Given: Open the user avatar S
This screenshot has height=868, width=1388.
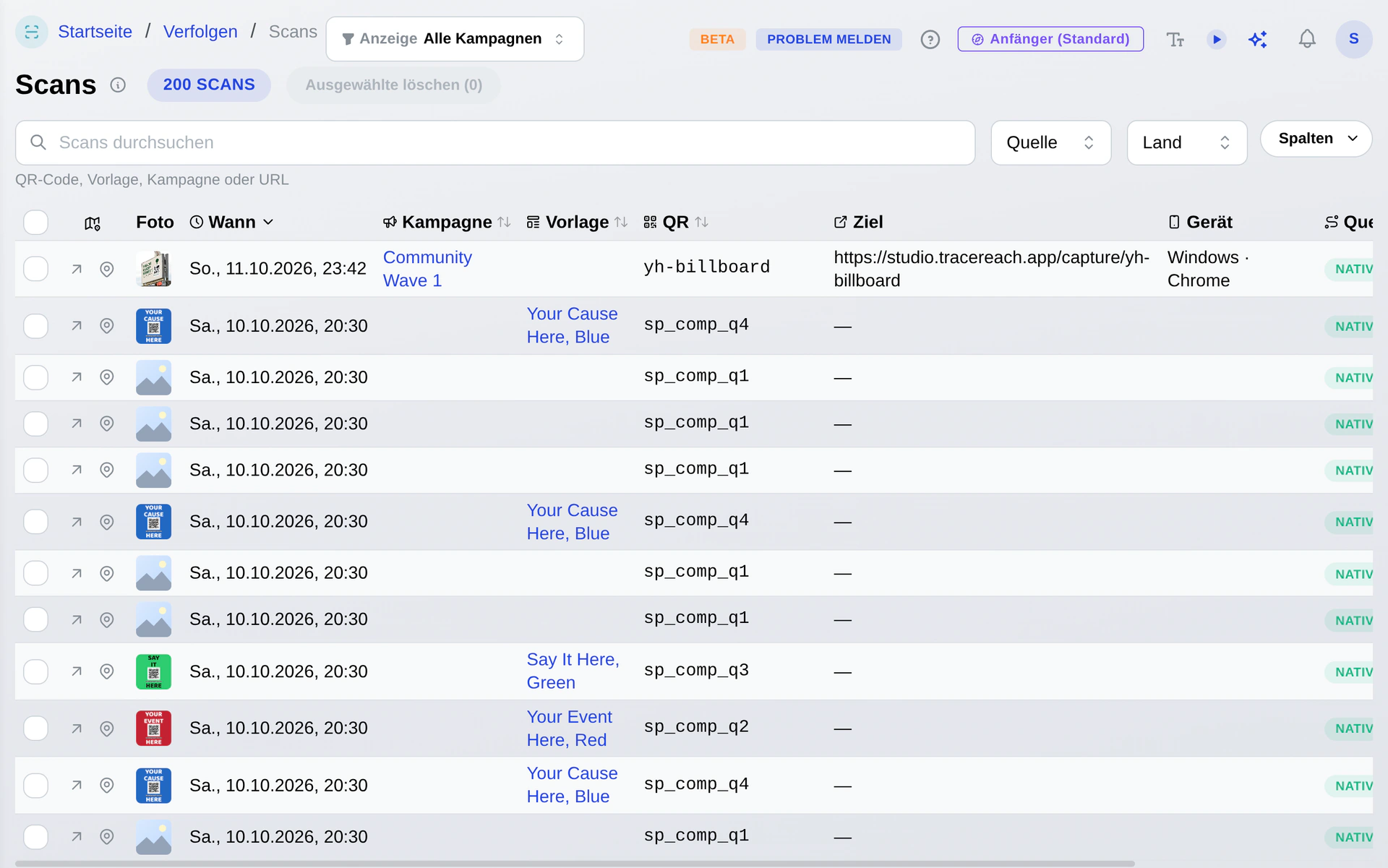Looking at the screenshot, I should (x=1354, y=39).
